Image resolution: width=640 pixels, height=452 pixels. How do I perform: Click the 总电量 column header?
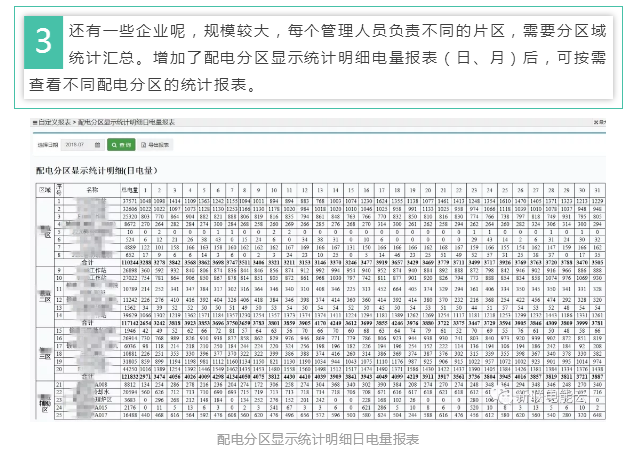[x=129, y=189]
